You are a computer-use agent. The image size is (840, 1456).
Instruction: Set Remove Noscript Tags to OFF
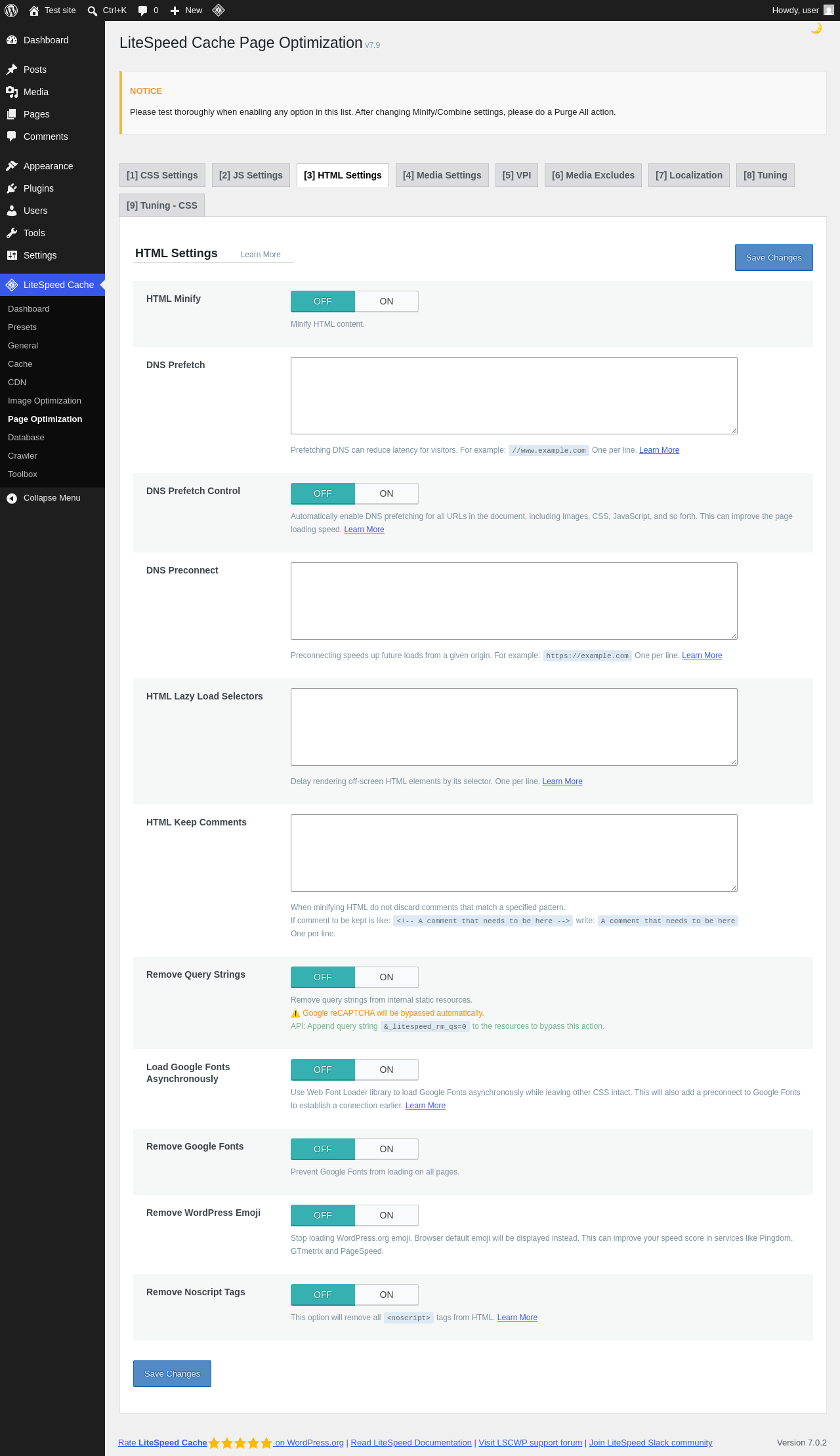point(323,1295)
